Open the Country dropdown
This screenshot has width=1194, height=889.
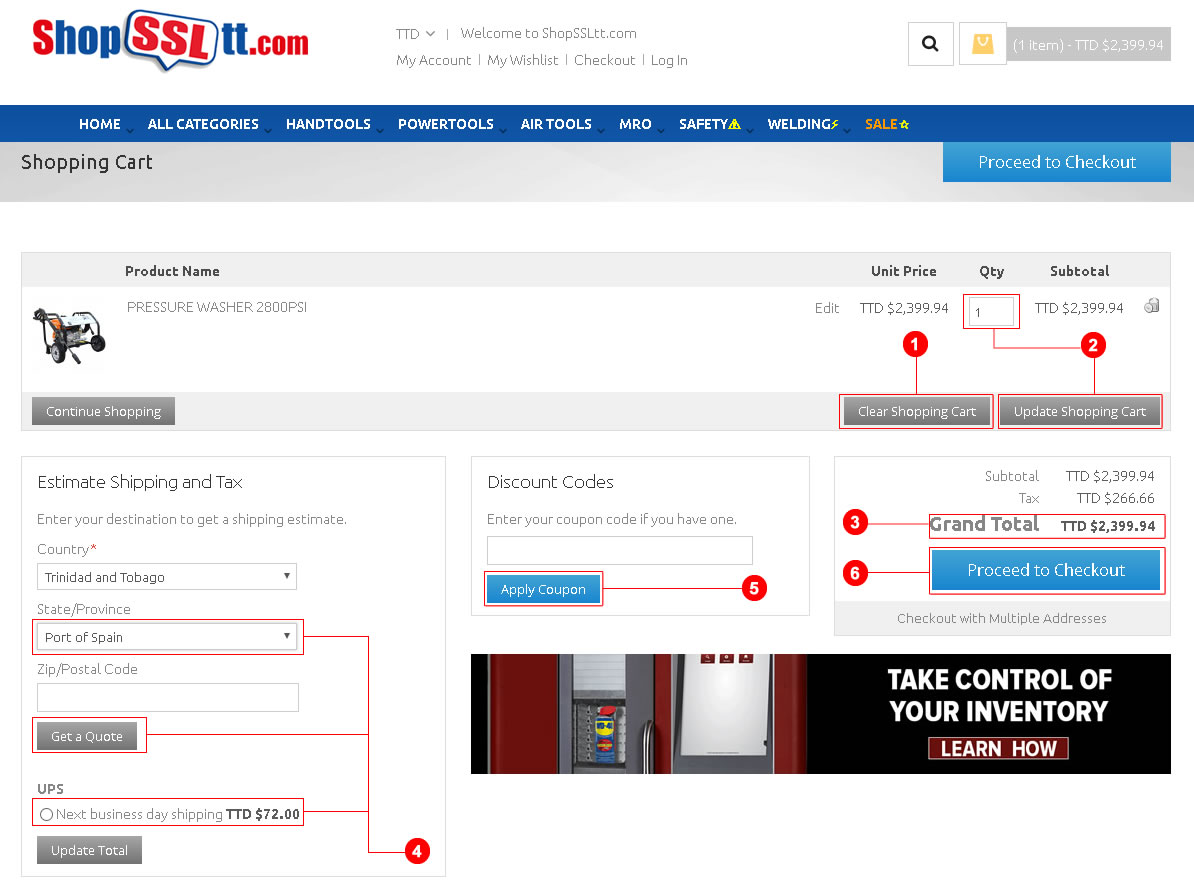coord(167,577)
